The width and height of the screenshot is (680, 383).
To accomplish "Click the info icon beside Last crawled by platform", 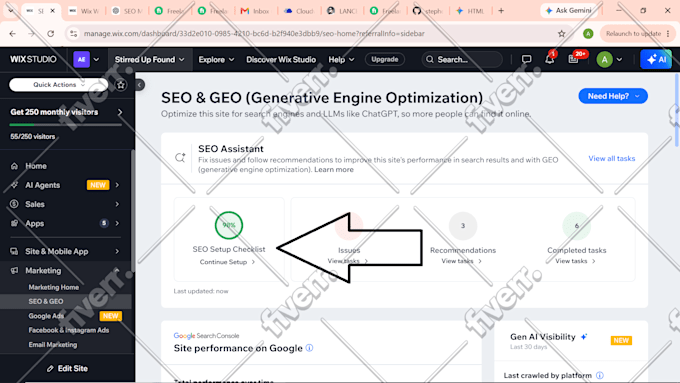I will tap(599, 375).
